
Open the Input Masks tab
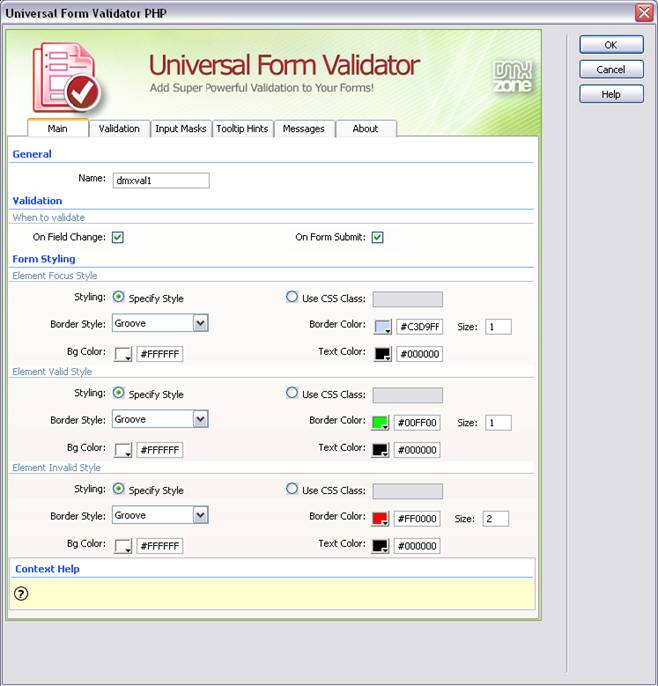pos(181,129)
